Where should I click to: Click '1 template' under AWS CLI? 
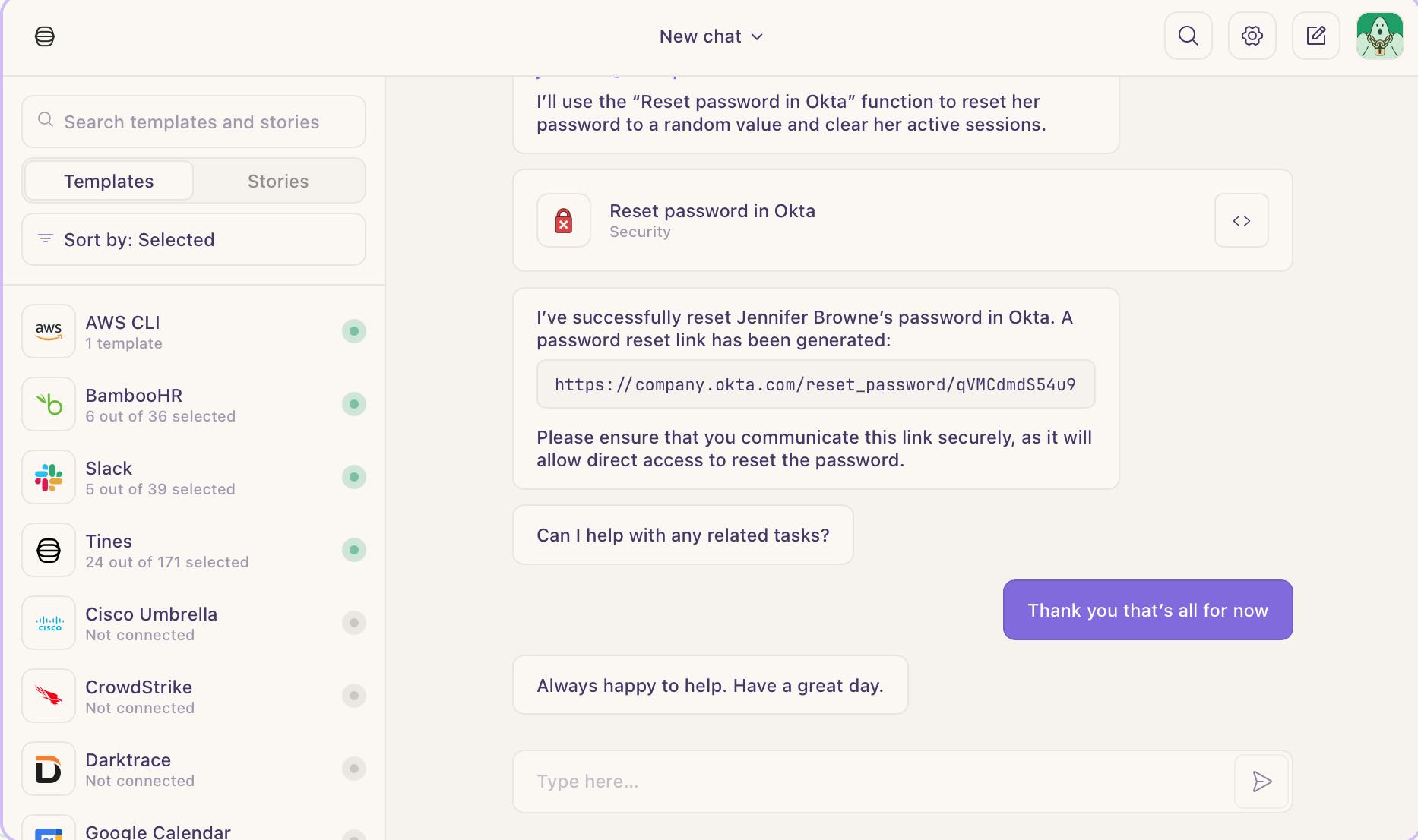pos(124,343)
